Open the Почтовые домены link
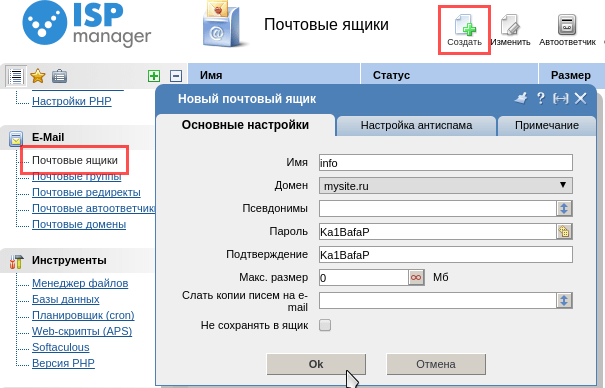Screen dimensions: 605x388 coord(79,224)
